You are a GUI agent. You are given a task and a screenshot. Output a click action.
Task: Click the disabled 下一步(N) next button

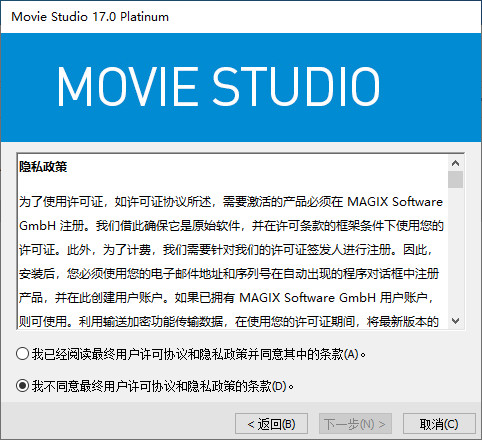coord(355,424)
